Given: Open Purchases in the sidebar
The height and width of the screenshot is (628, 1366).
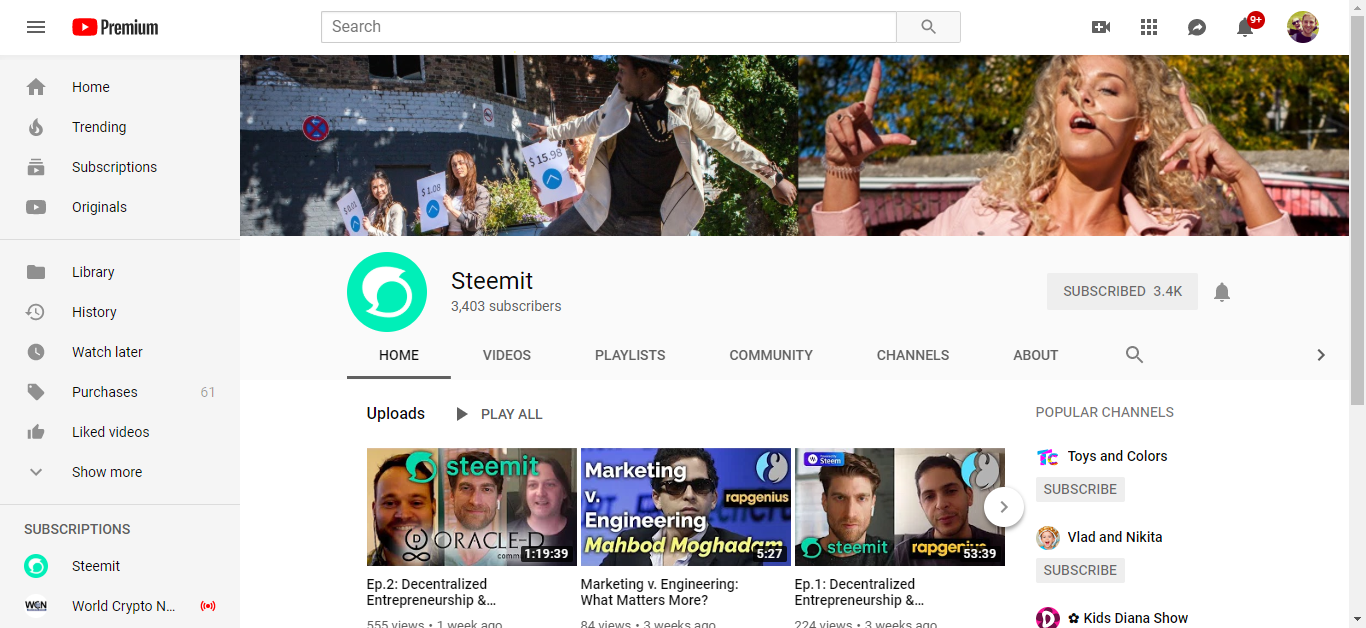Looking at the screenshot, I should click(120, 392).
